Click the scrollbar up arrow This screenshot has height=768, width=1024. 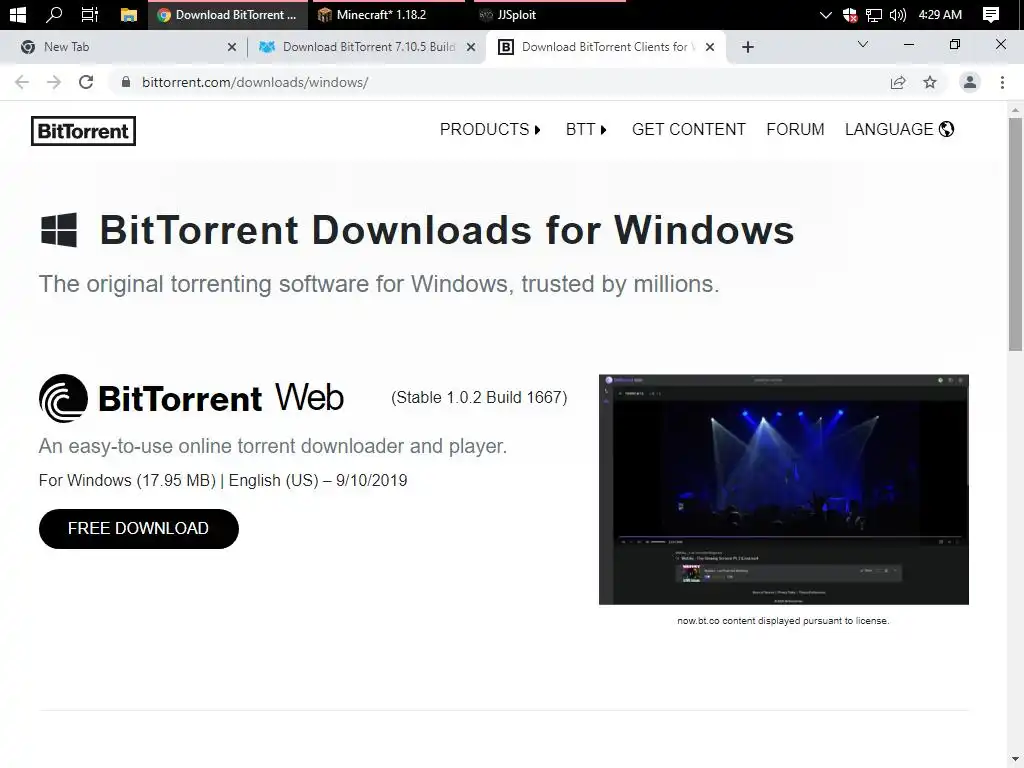1015,110
